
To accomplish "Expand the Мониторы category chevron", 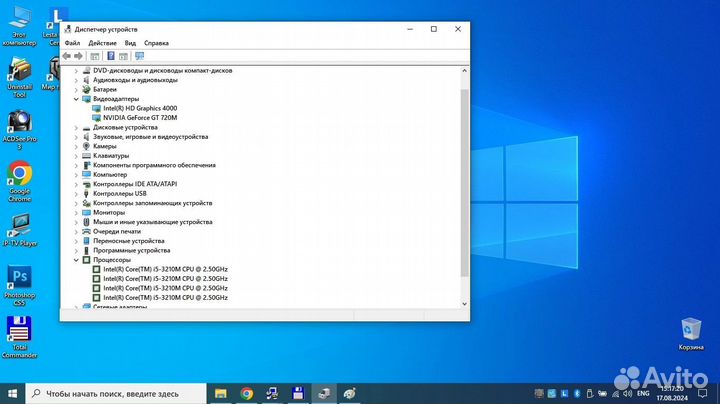I will pyautogui.click(x=76, y=213).
